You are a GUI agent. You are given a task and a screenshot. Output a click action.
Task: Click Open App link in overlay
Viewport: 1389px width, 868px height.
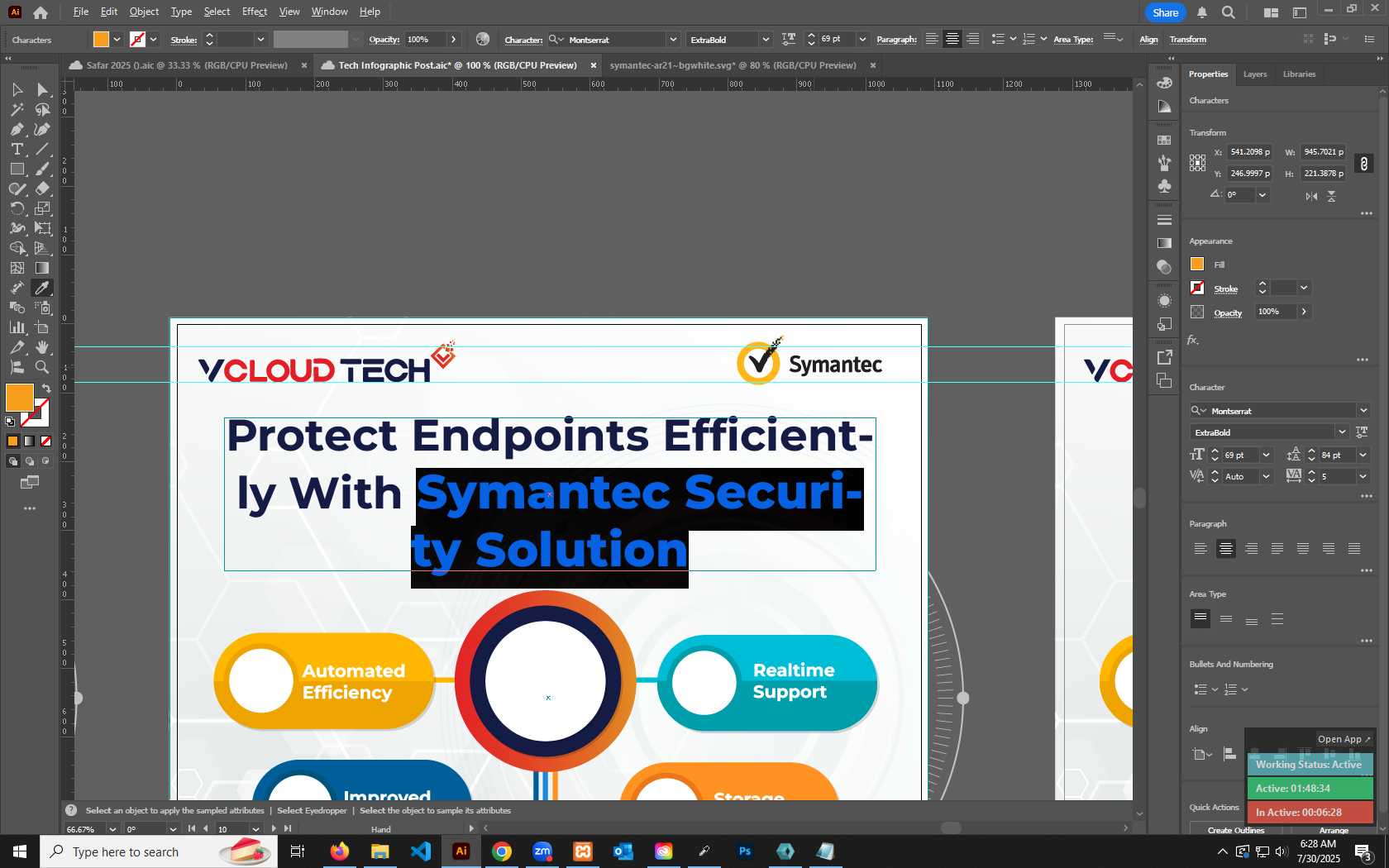click(x=1344, y=739)
